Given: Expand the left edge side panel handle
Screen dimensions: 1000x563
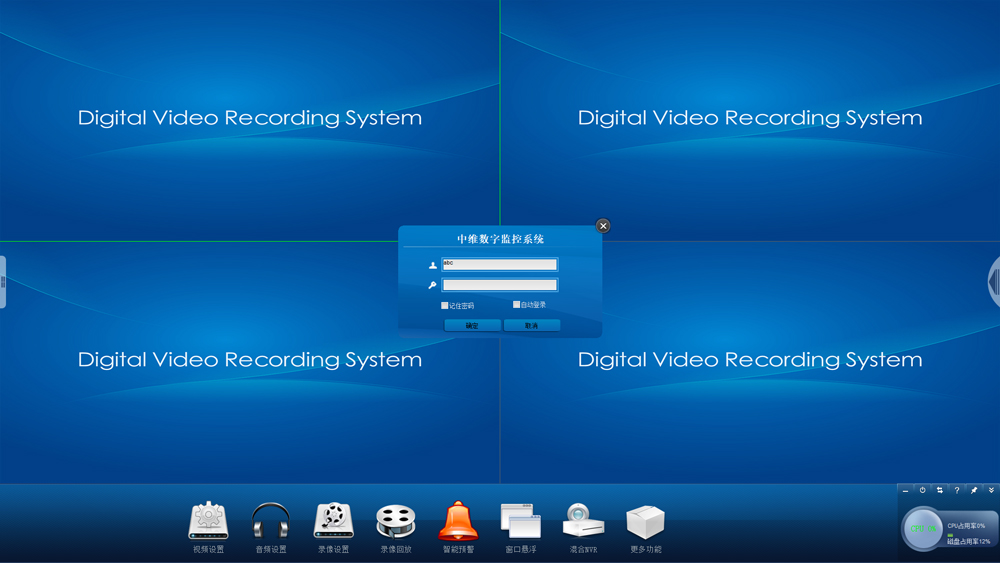Looking at the screenshot, I should [3, 282].
